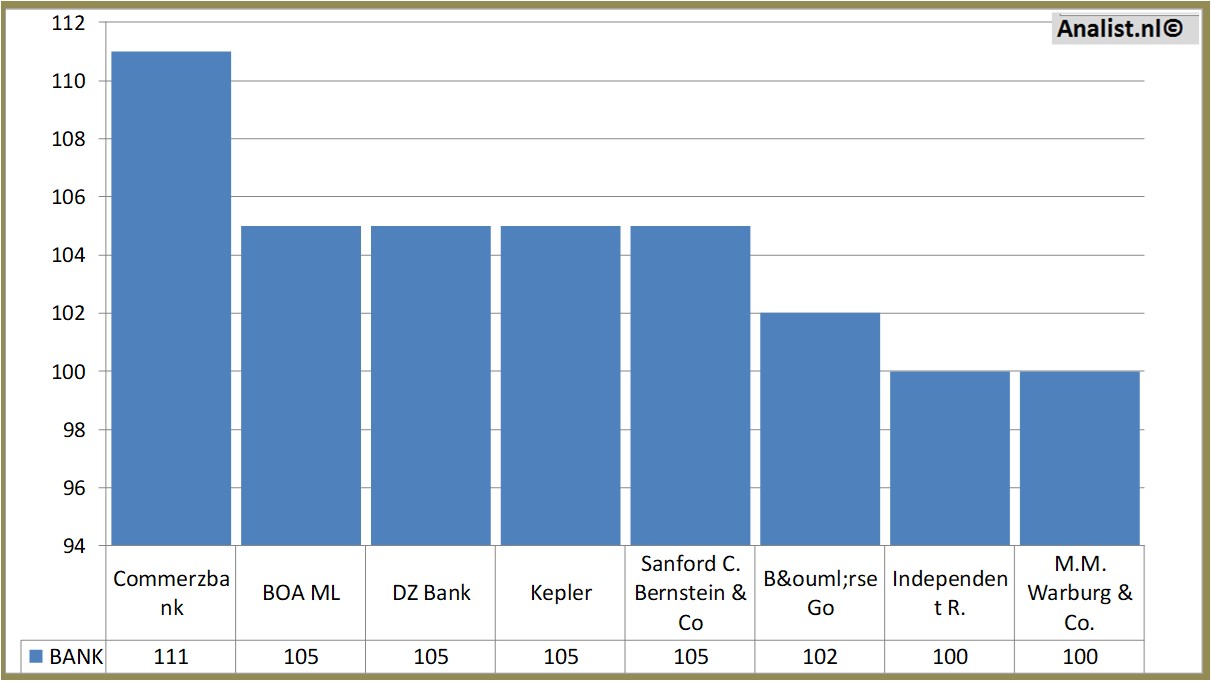Click the Independent R. bar
This screenshot has height=681, width=1211.
[950, 458]
